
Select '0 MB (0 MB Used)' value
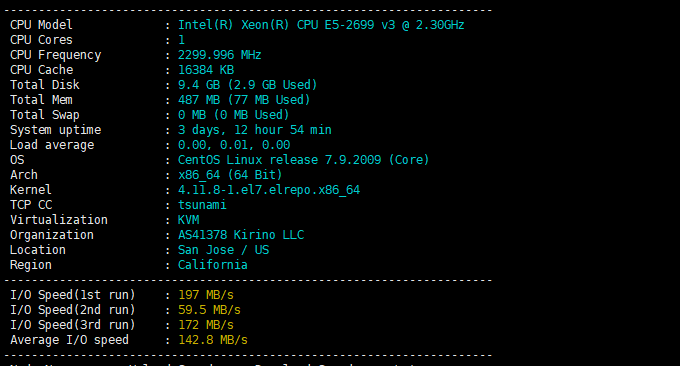click(x=233, y=115)
